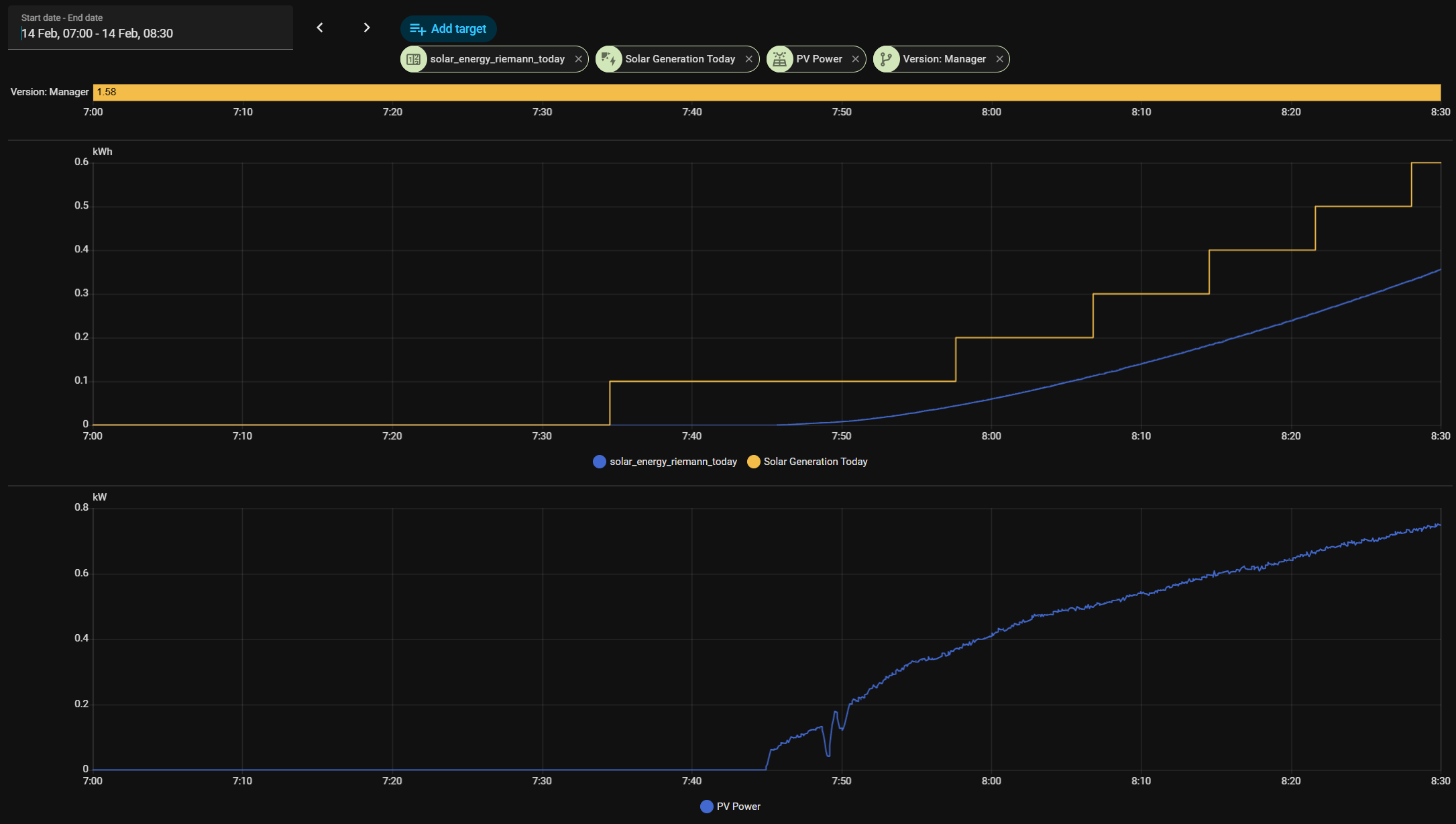Click the solar_energy_riemann_today chip icon

[414, 59]
